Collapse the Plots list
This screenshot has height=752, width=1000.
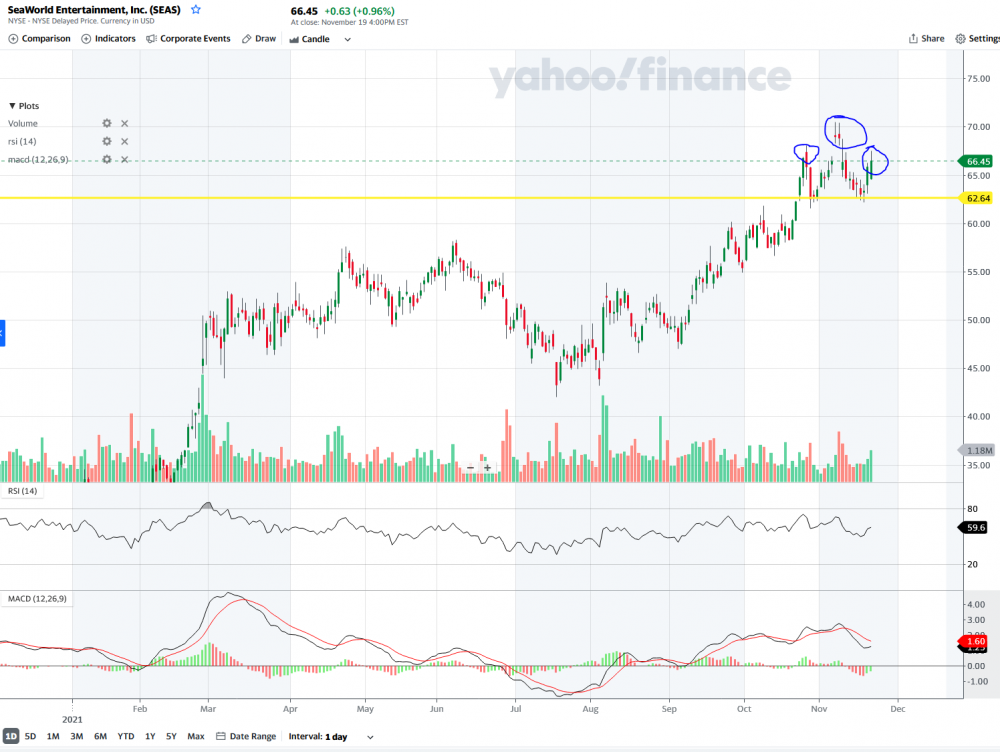[x=24, y=106]
